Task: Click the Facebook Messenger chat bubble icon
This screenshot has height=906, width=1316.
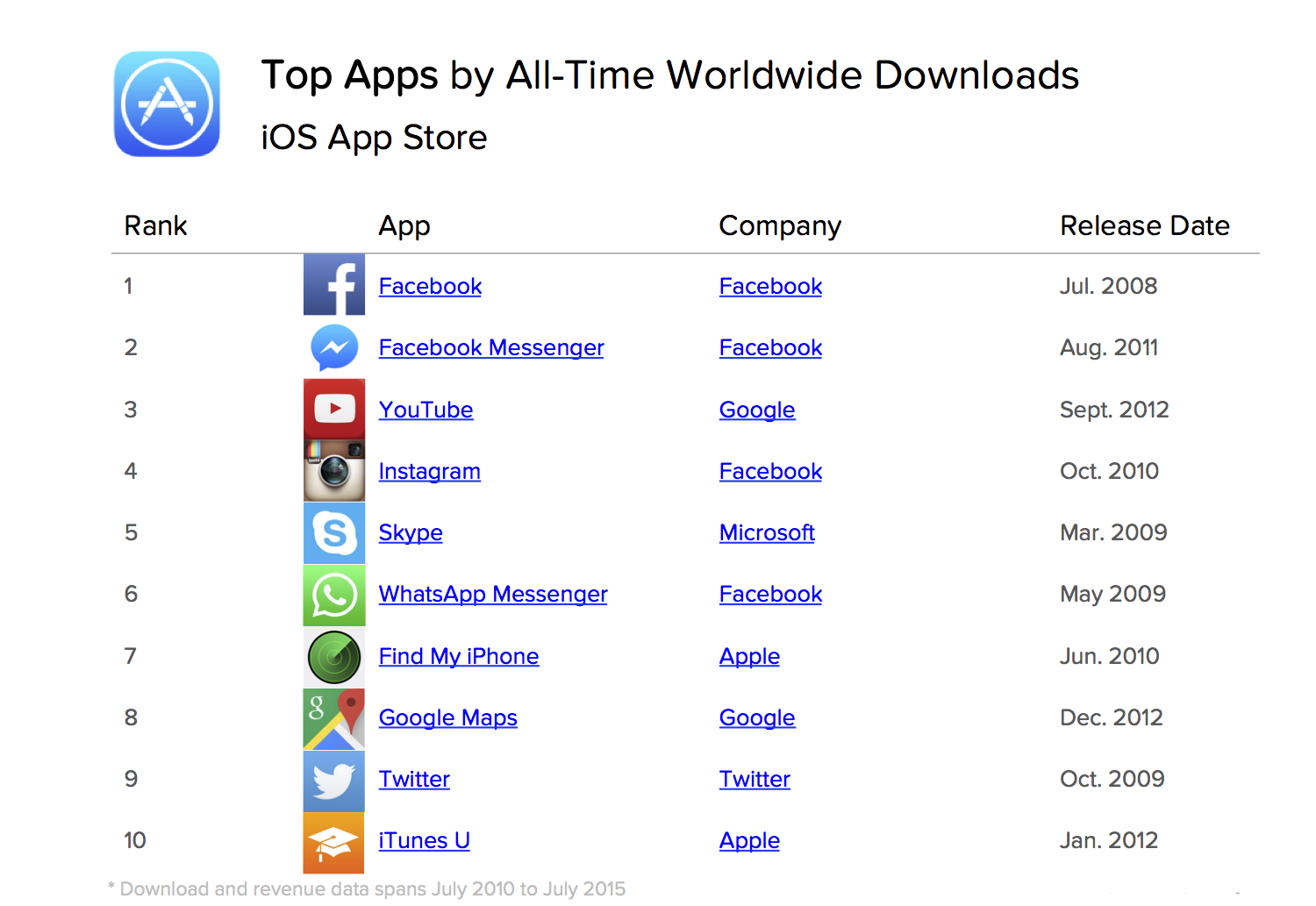Action: pos(334,347)
